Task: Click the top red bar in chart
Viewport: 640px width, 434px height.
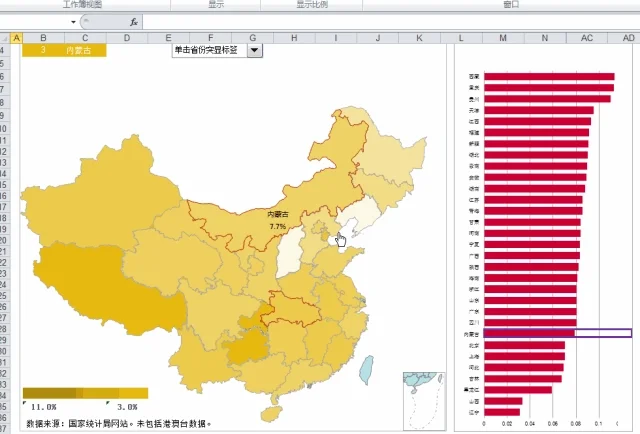Action: (549, 76)
